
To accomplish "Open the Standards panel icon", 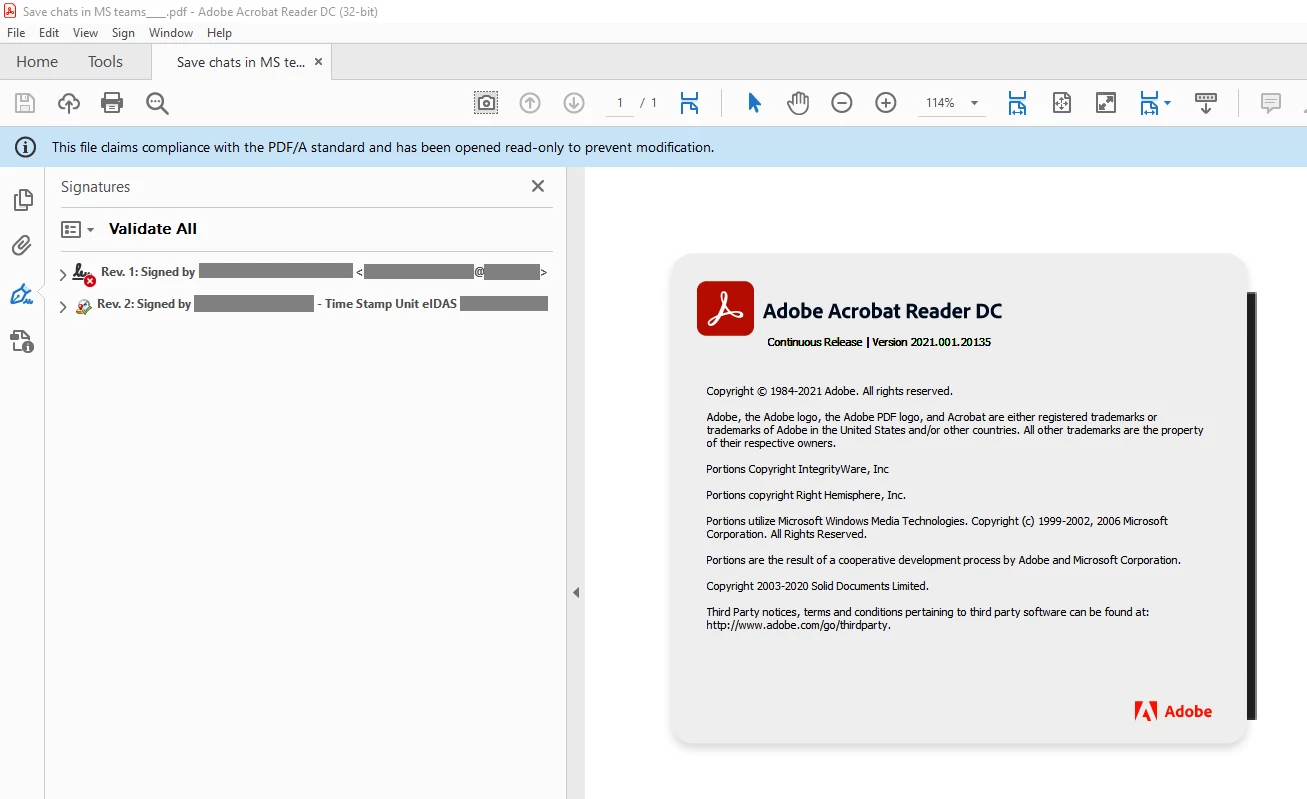I will point(22,342).
